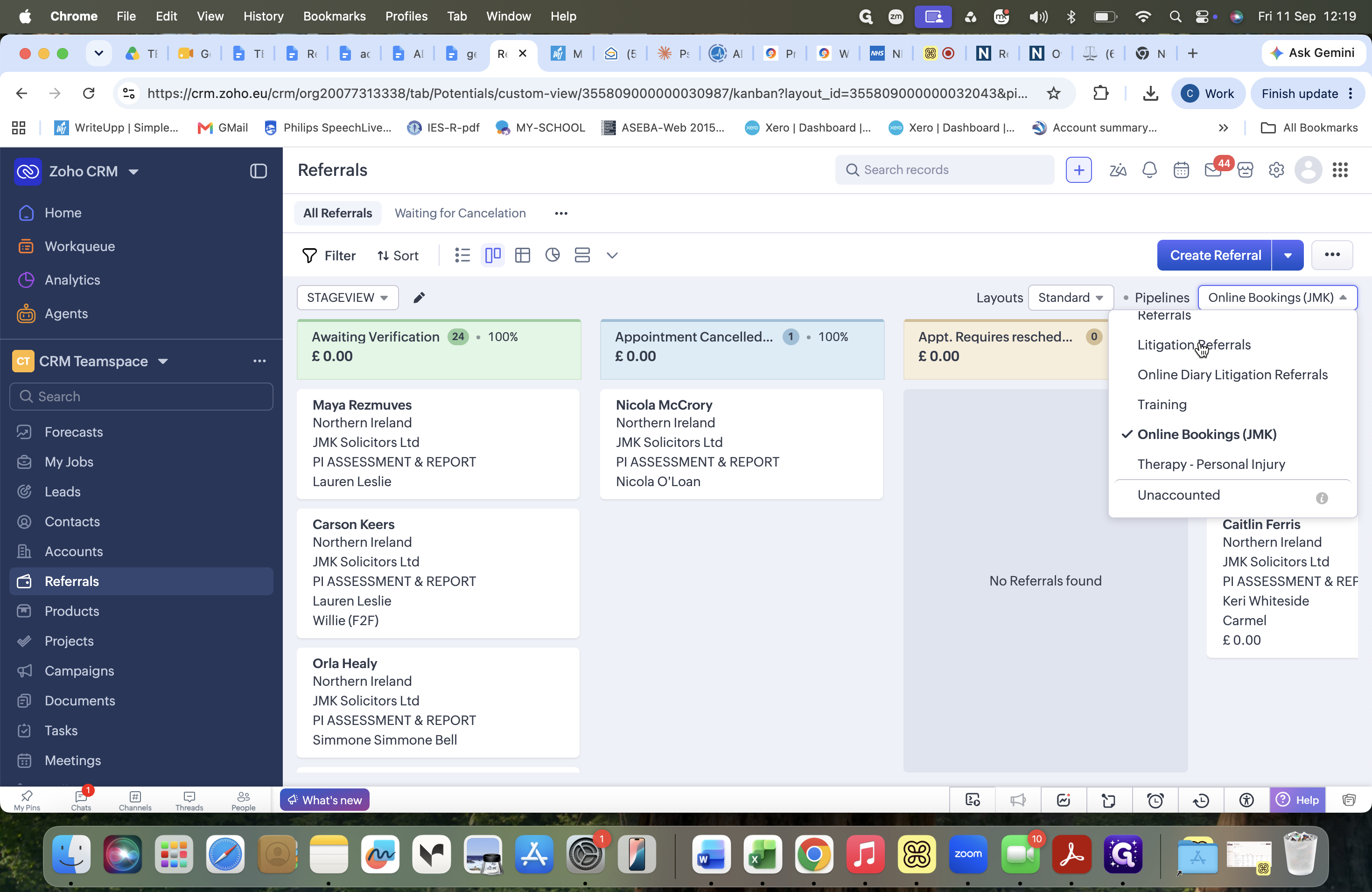
Task: Select the tile view icon
Action: click(582, 255)
